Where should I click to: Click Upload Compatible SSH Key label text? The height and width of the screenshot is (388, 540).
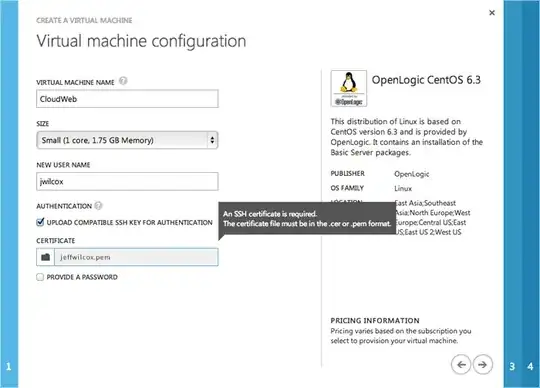pos(129,223)
